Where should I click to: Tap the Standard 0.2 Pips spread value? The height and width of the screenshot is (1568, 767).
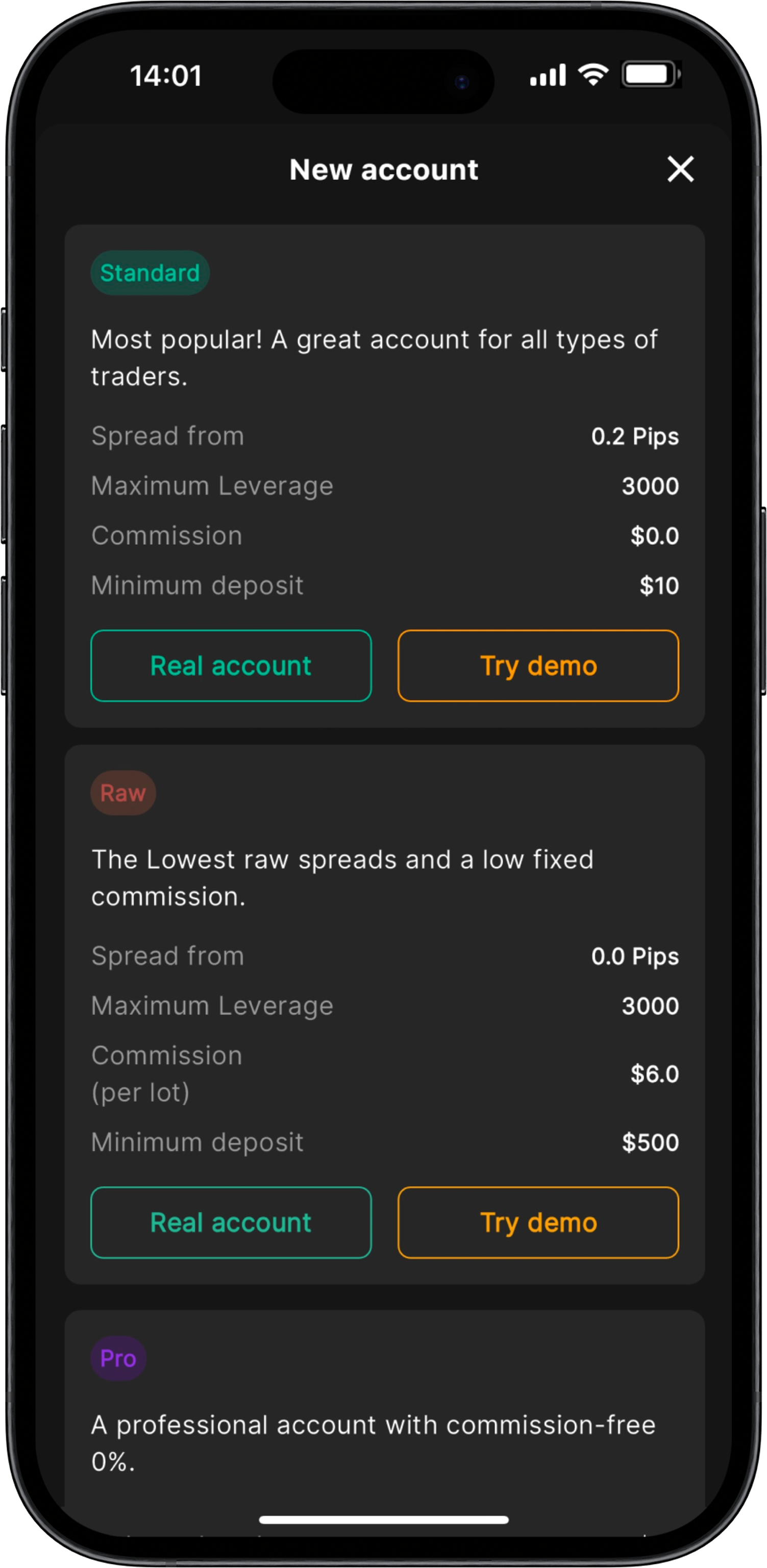(x=635, y=436)
